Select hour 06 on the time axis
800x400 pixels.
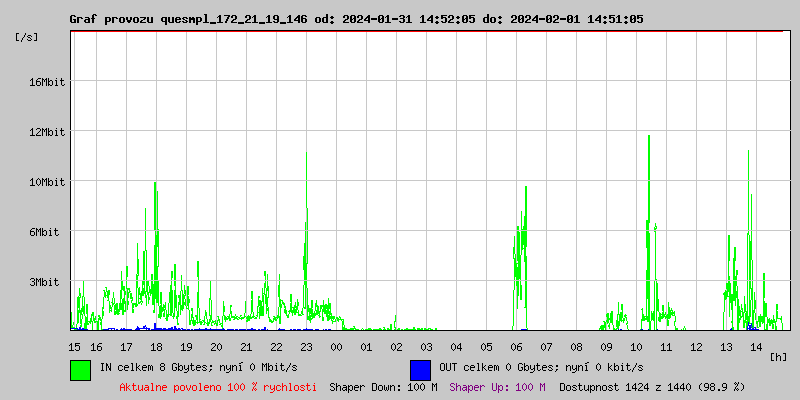[516, 347]
